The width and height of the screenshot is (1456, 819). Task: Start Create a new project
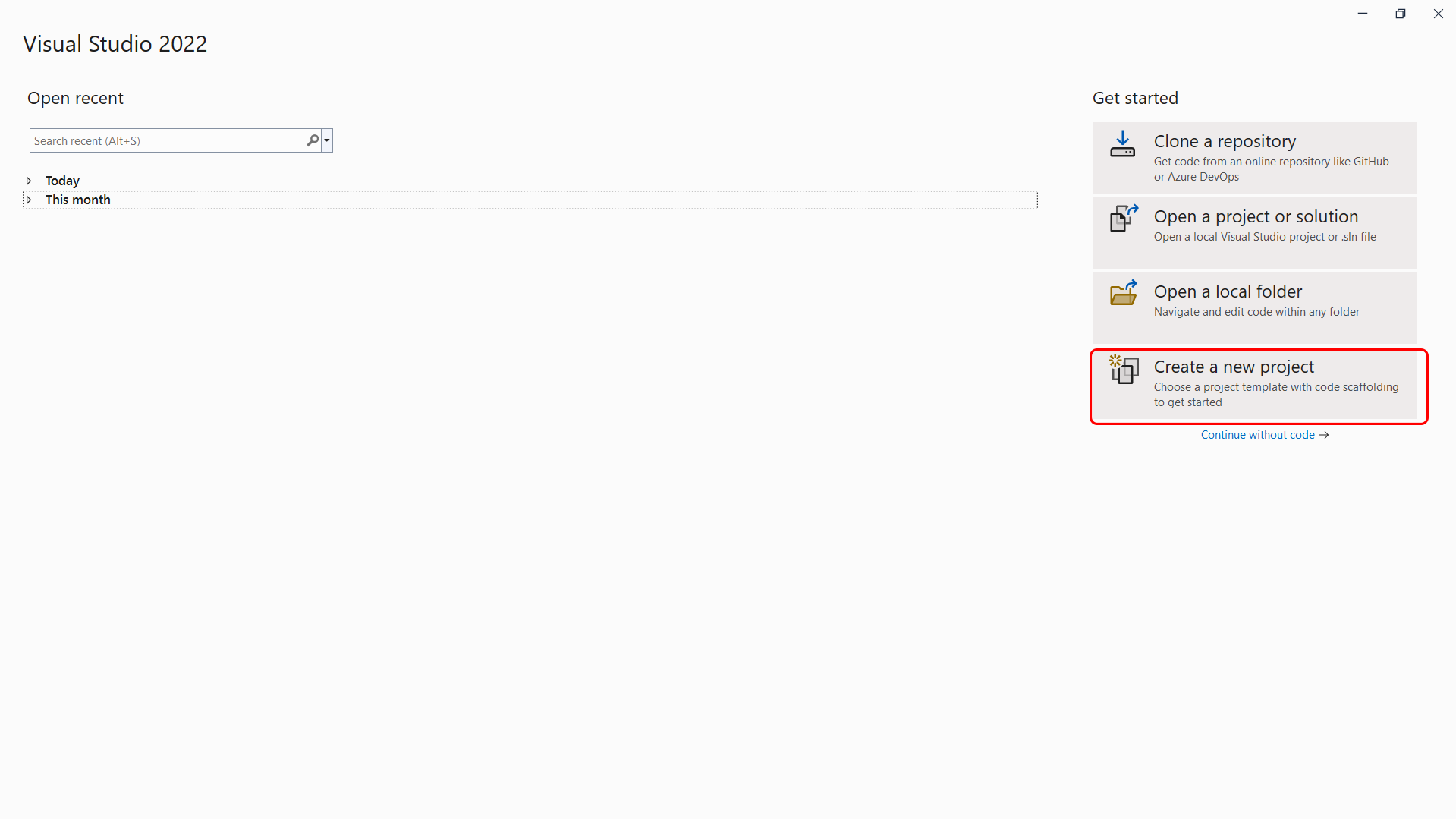tap(1254, 383)
